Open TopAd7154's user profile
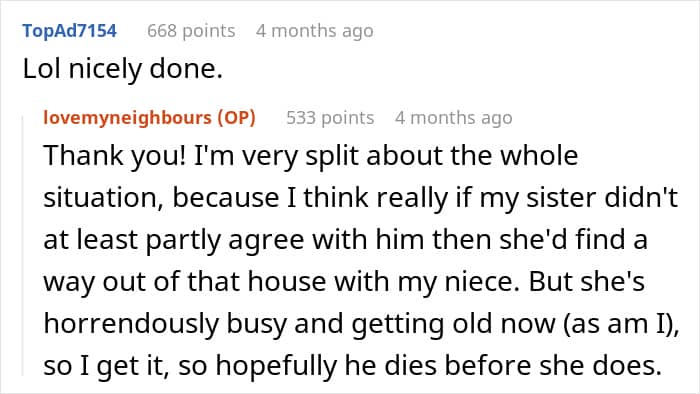Viewport: 700px width, 394px height. click(70, 31)
